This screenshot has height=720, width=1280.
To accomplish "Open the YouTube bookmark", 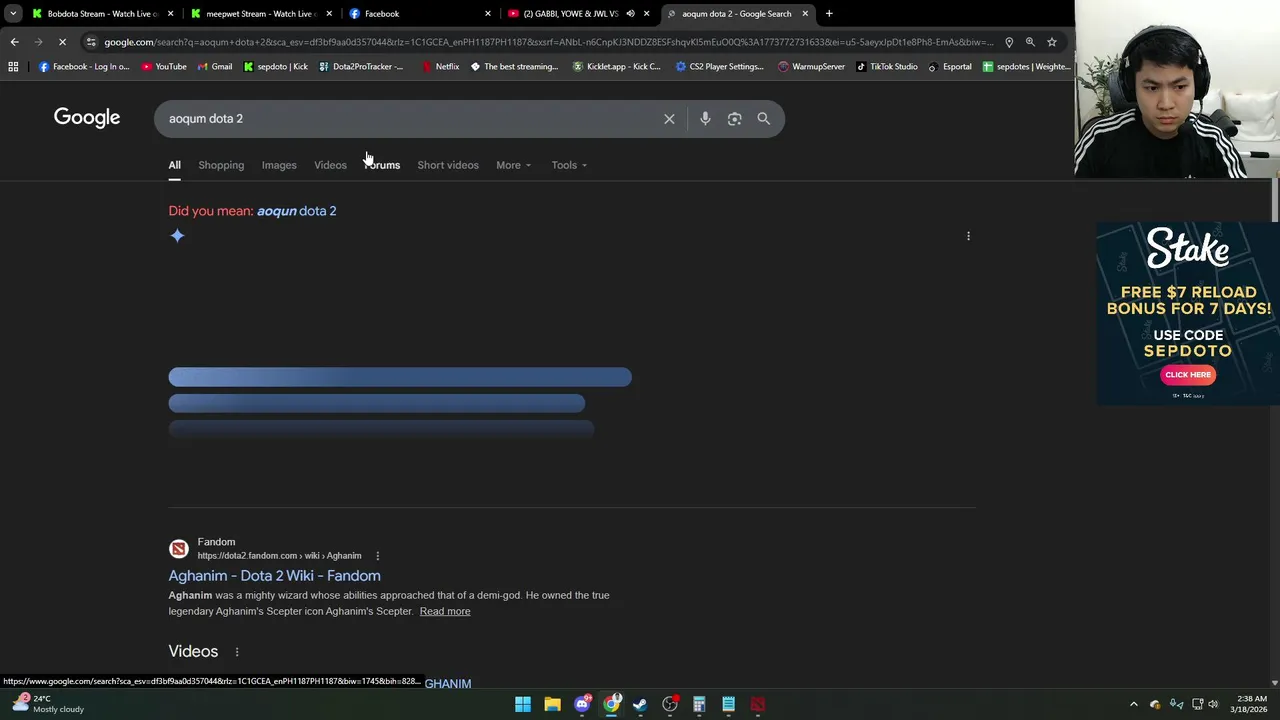I will 163,67.
